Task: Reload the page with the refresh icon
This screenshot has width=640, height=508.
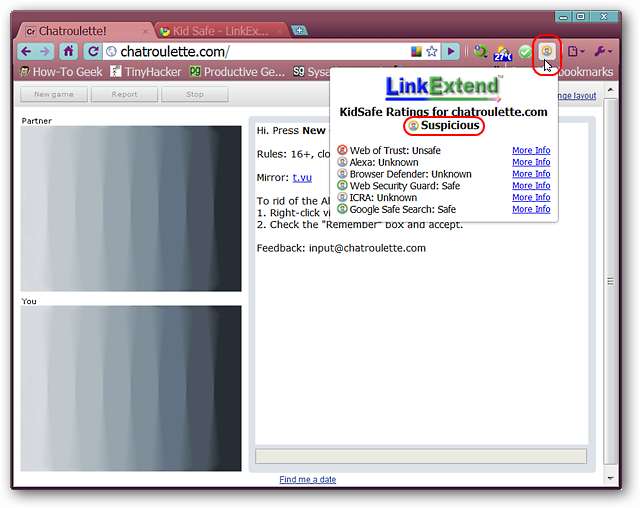Action: 93,51
